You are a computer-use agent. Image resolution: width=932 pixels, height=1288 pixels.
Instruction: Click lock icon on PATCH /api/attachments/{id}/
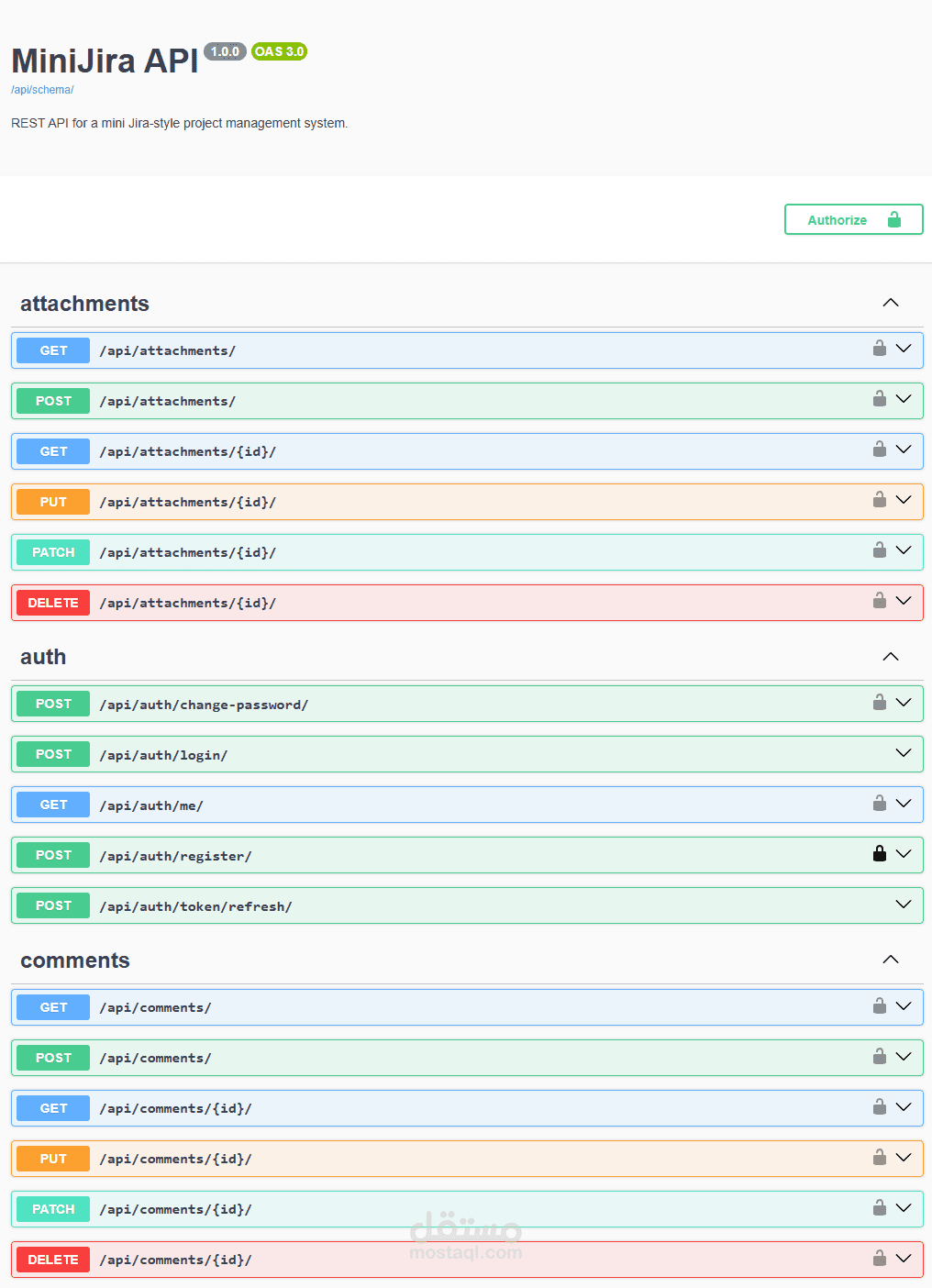point(880,550)
